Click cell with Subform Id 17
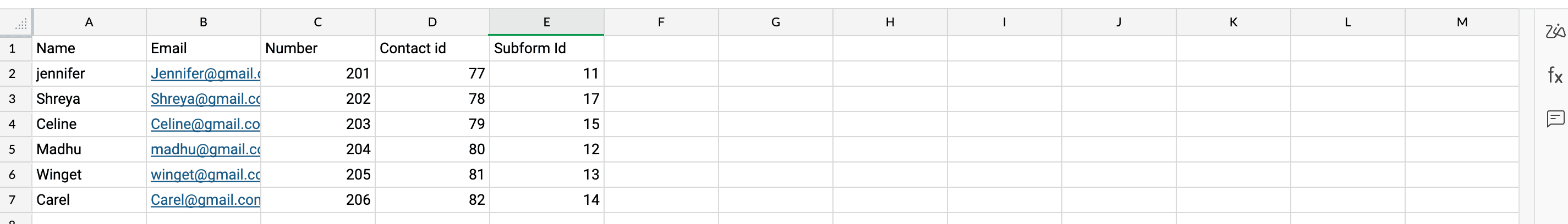The width and height of the screenshot is (1568, 224). click(546, 99)
